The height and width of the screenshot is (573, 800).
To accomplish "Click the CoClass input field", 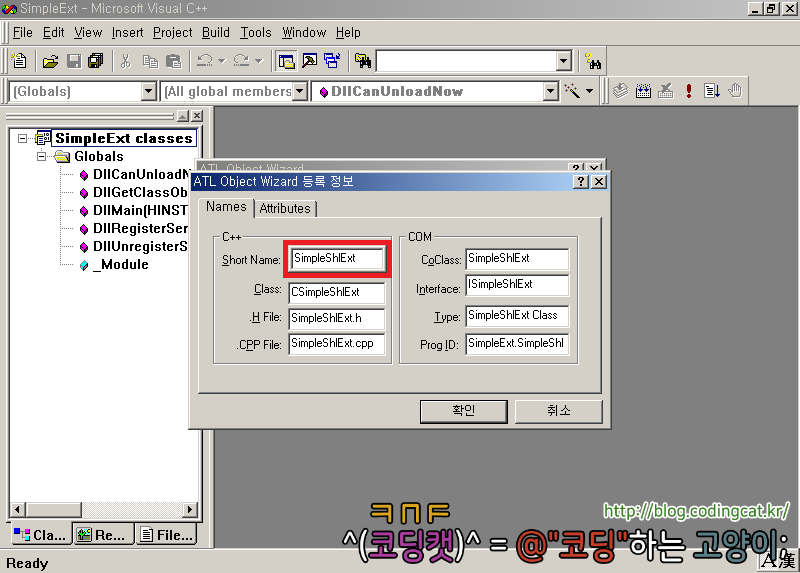I will point(517,259).
